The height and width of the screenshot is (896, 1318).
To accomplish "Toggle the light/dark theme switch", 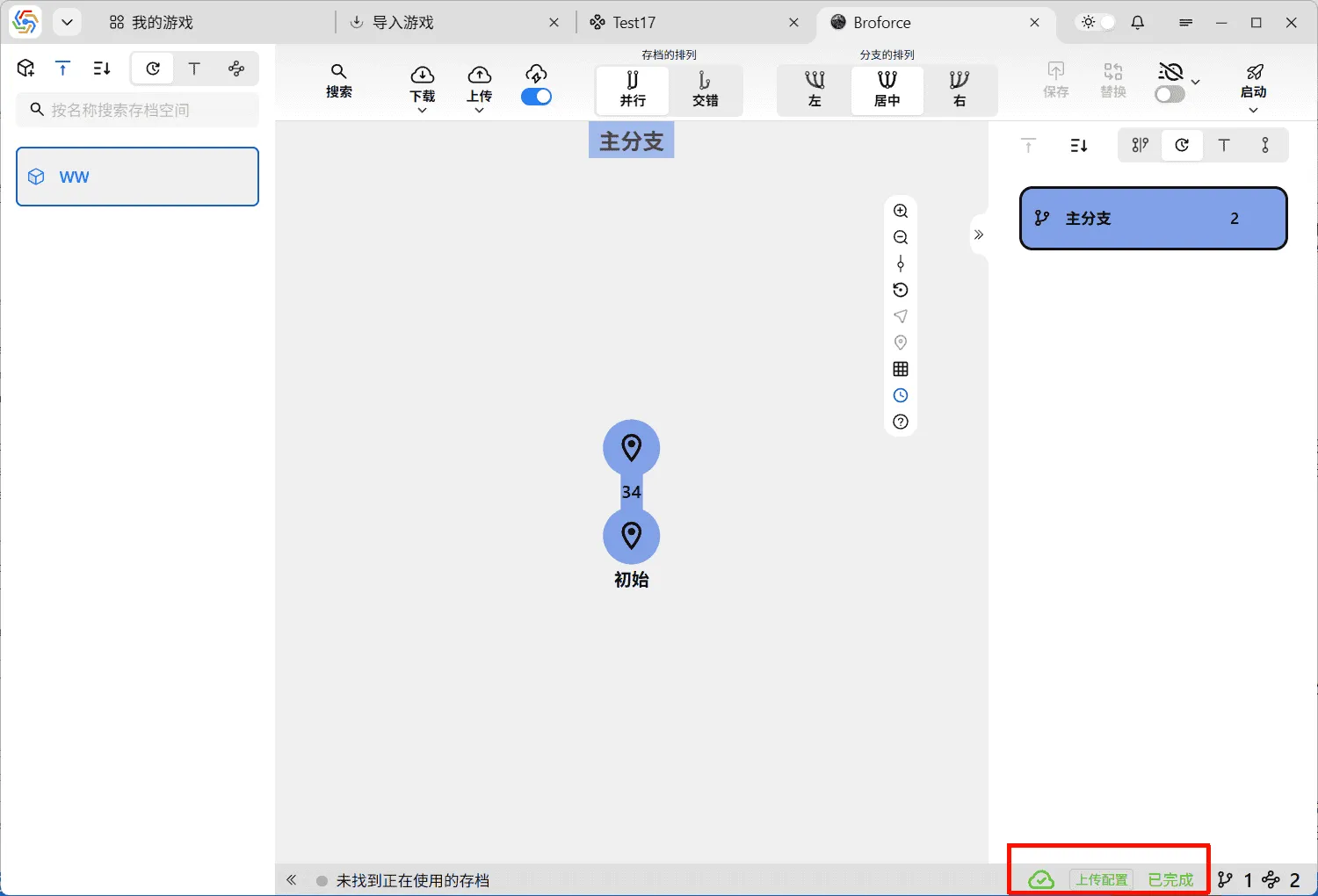I will pos(1097,23).
